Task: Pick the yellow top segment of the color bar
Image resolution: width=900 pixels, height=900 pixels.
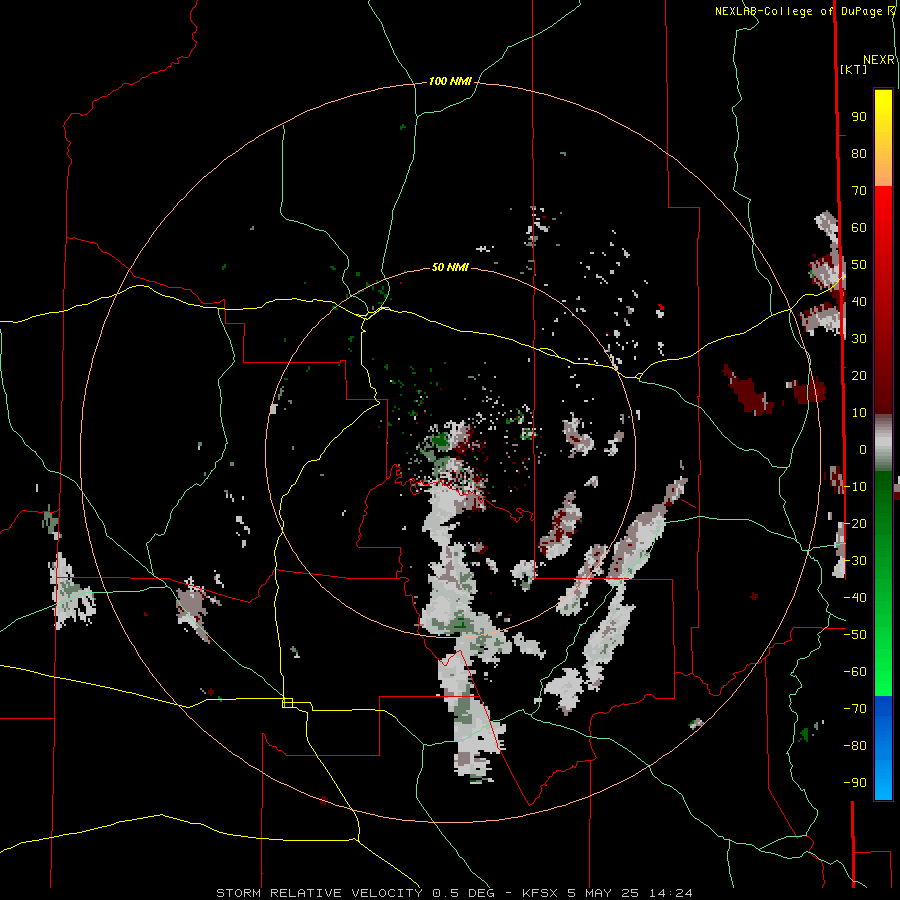Action: (883, 138)
